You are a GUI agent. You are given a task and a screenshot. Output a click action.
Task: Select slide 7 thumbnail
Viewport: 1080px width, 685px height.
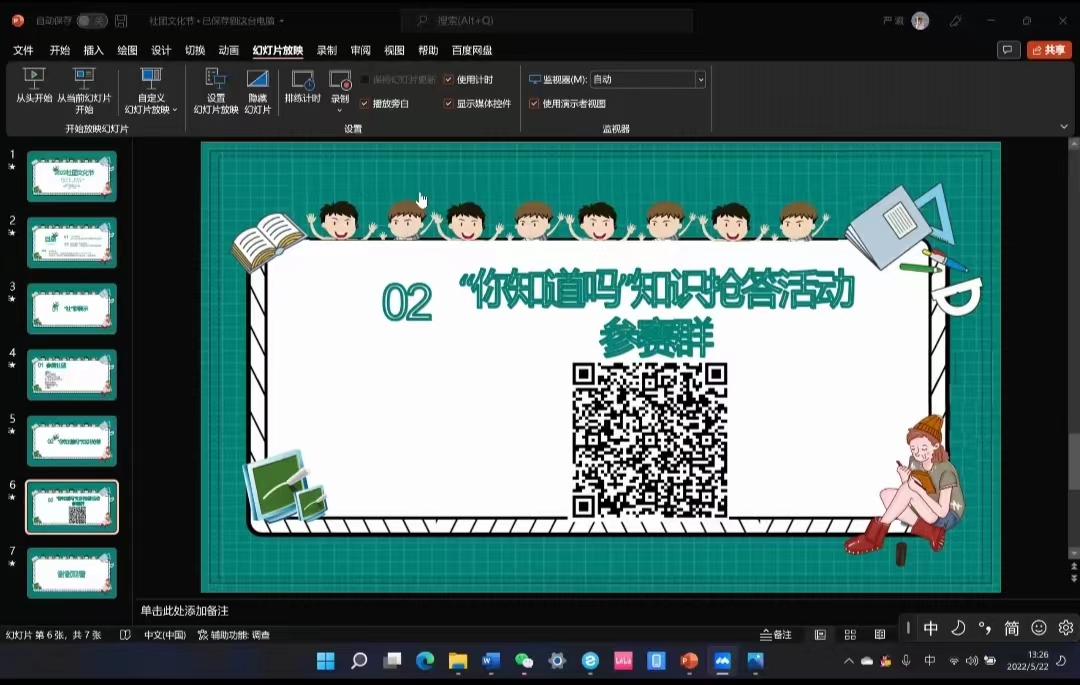(72, 573)
